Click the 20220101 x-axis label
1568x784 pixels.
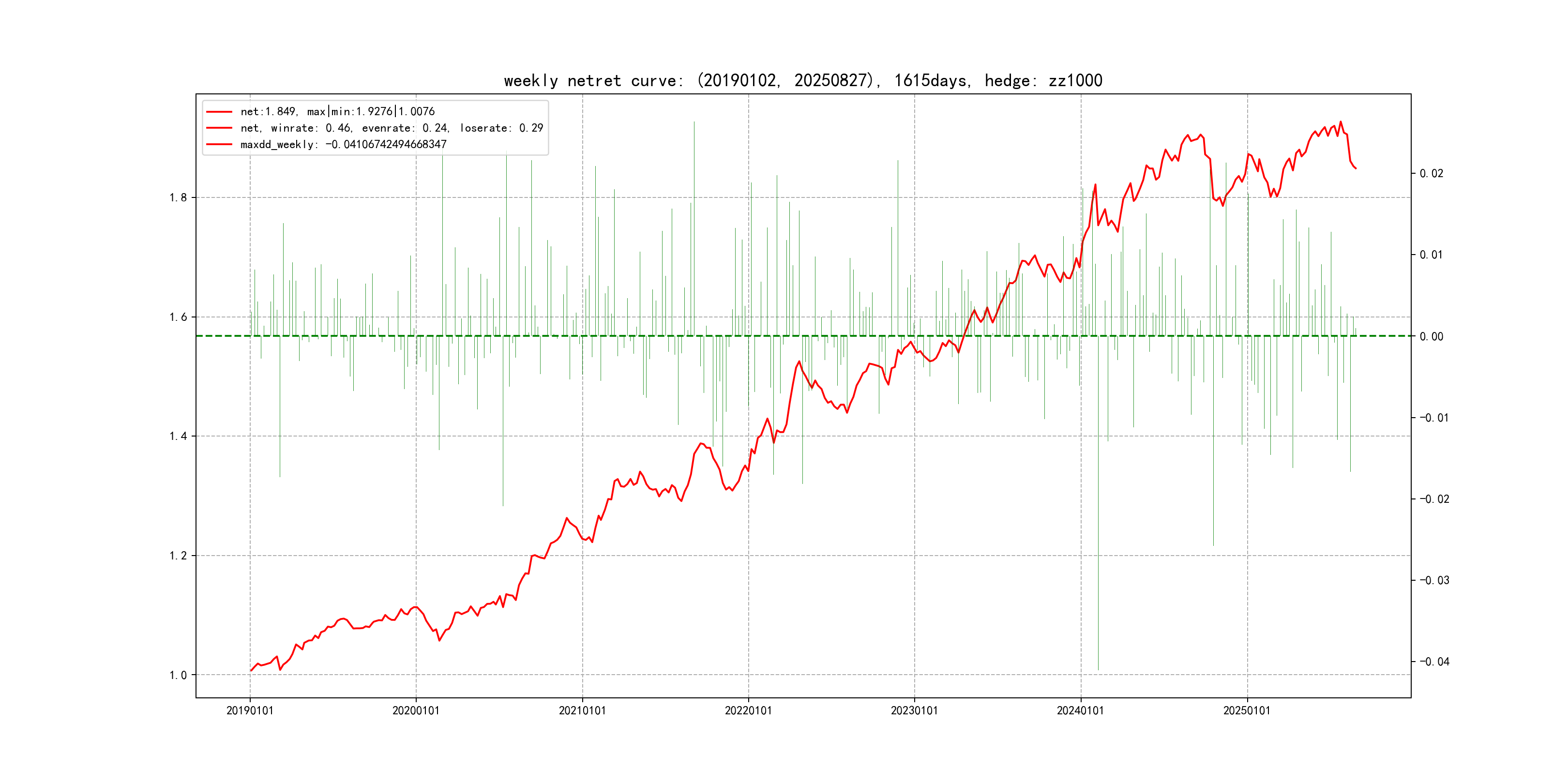(748, 710)
